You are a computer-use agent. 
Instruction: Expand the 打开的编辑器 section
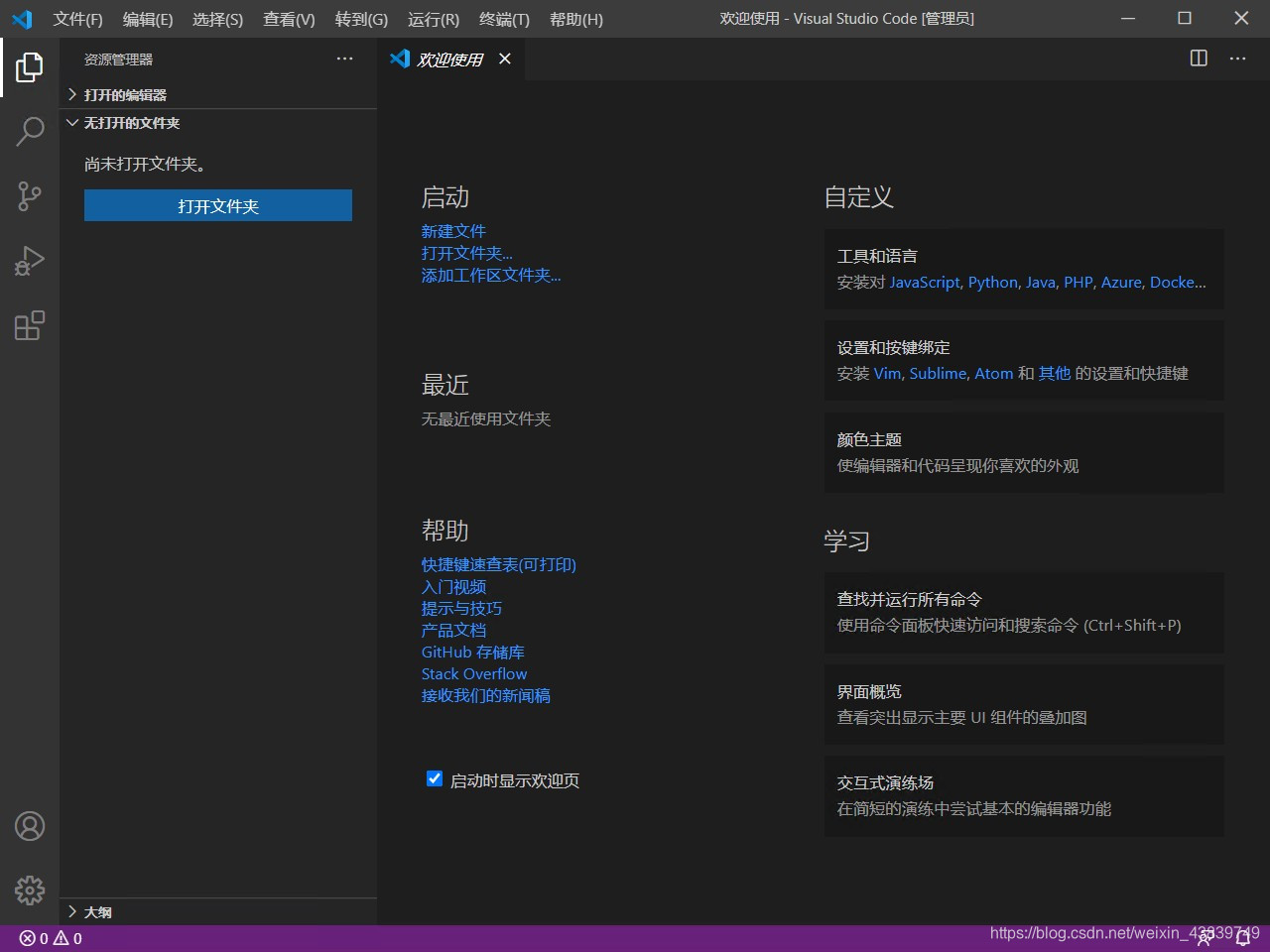pos(218,94)
